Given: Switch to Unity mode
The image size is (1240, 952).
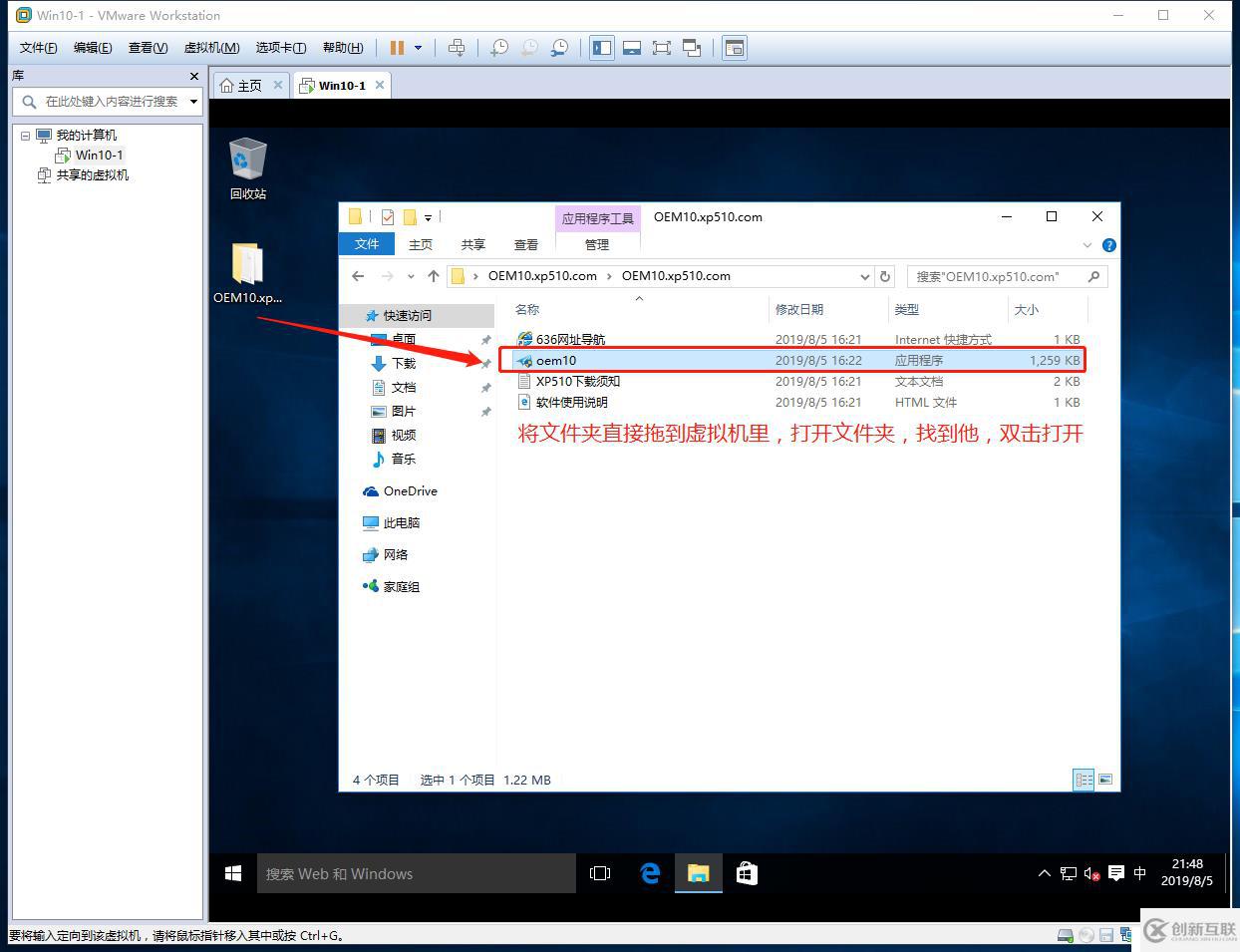Looking at the screenshot, I should point(691,47).
